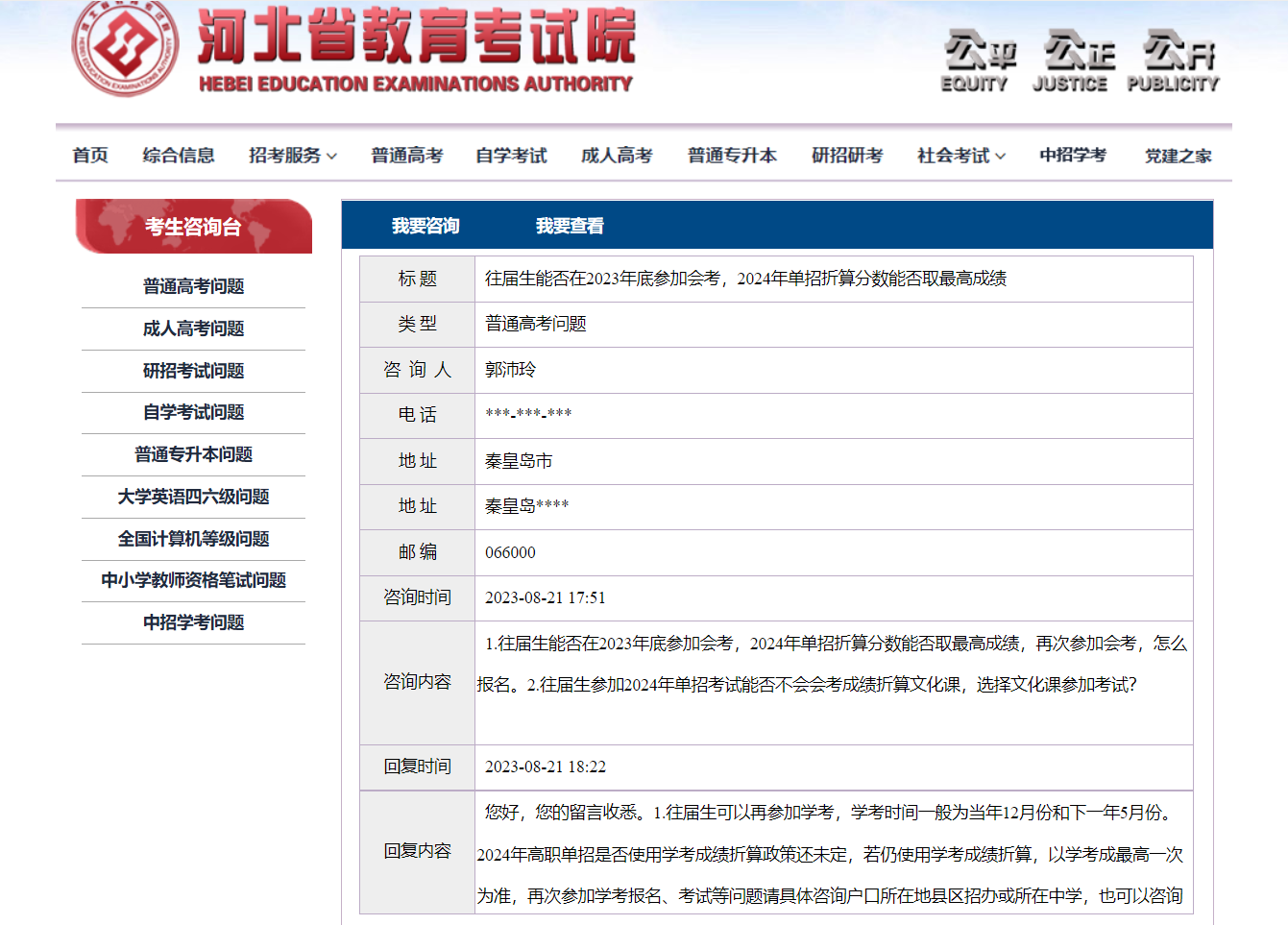This screenshot has width=1288, height=925.
Task: Click the 标题 row label
Action: pos(417,279)
